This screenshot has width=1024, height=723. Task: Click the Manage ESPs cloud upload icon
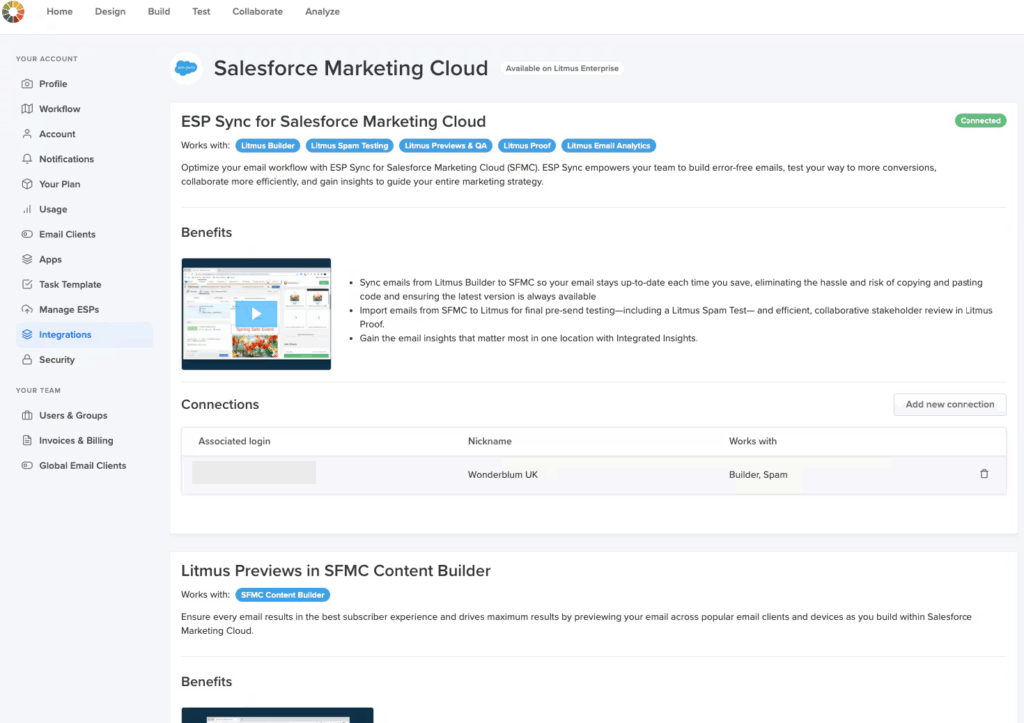click(x=27, y=310)
